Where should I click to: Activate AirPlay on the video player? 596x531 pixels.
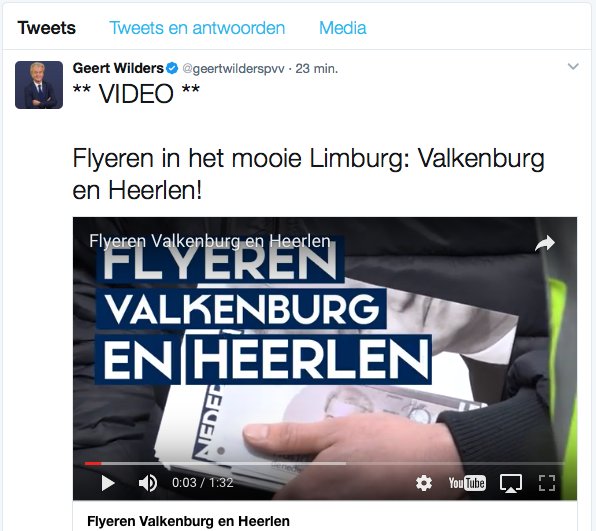tap(510, 483)
